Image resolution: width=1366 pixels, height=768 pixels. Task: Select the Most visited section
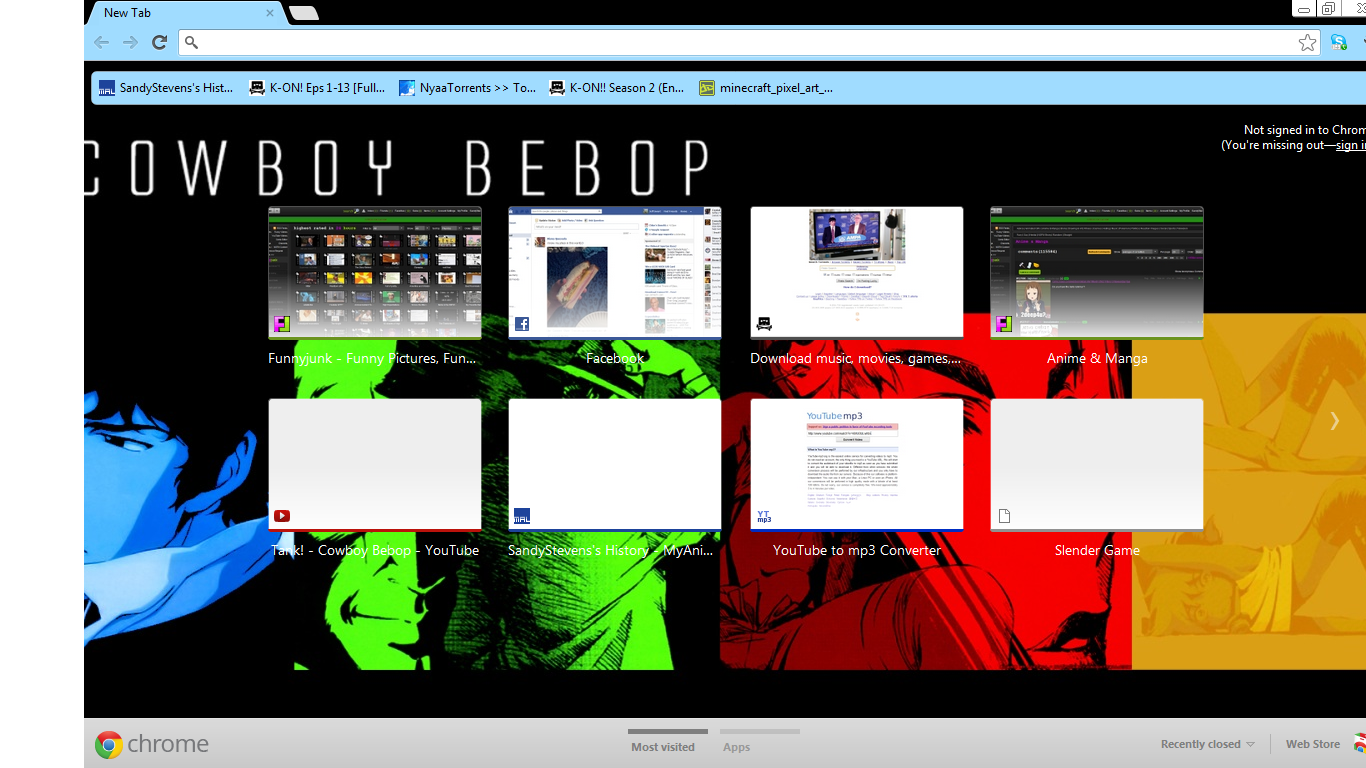662,746
